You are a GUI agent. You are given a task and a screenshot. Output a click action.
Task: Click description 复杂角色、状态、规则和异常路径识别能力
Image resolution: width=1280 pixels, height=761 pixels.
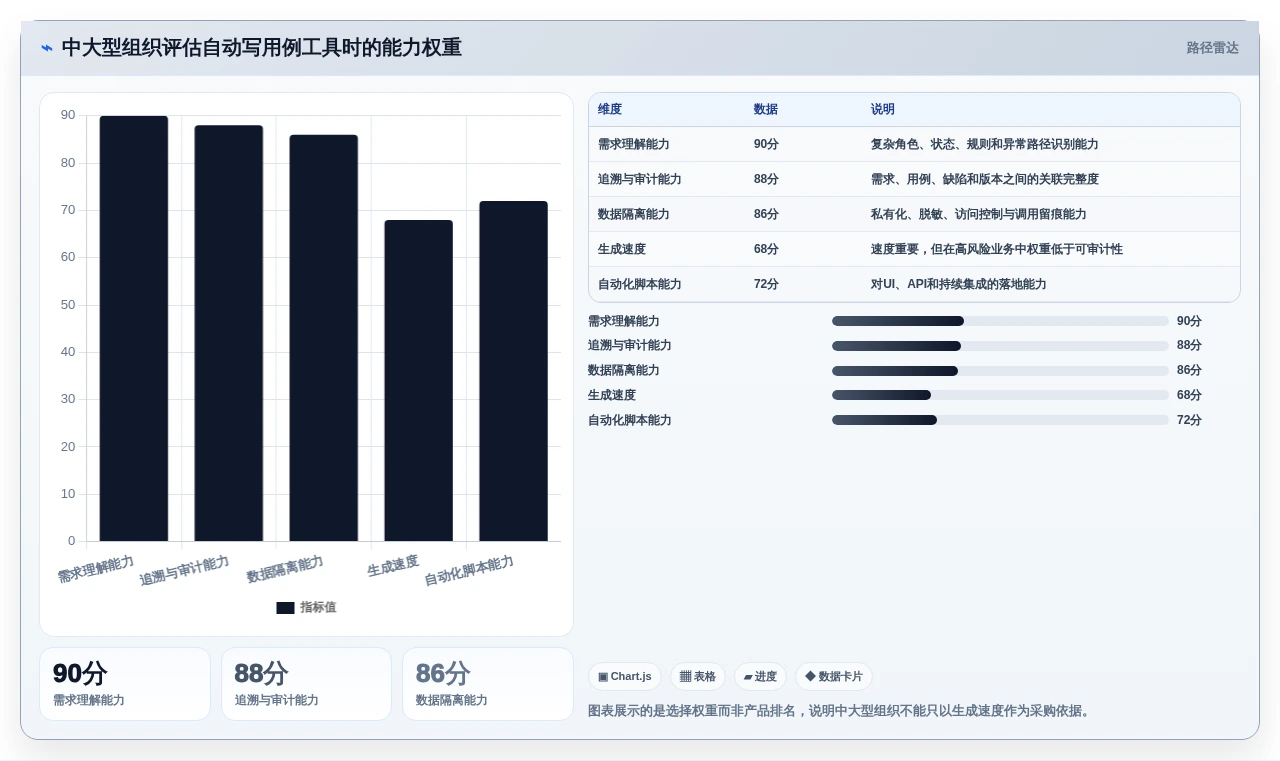click(985, 144)
